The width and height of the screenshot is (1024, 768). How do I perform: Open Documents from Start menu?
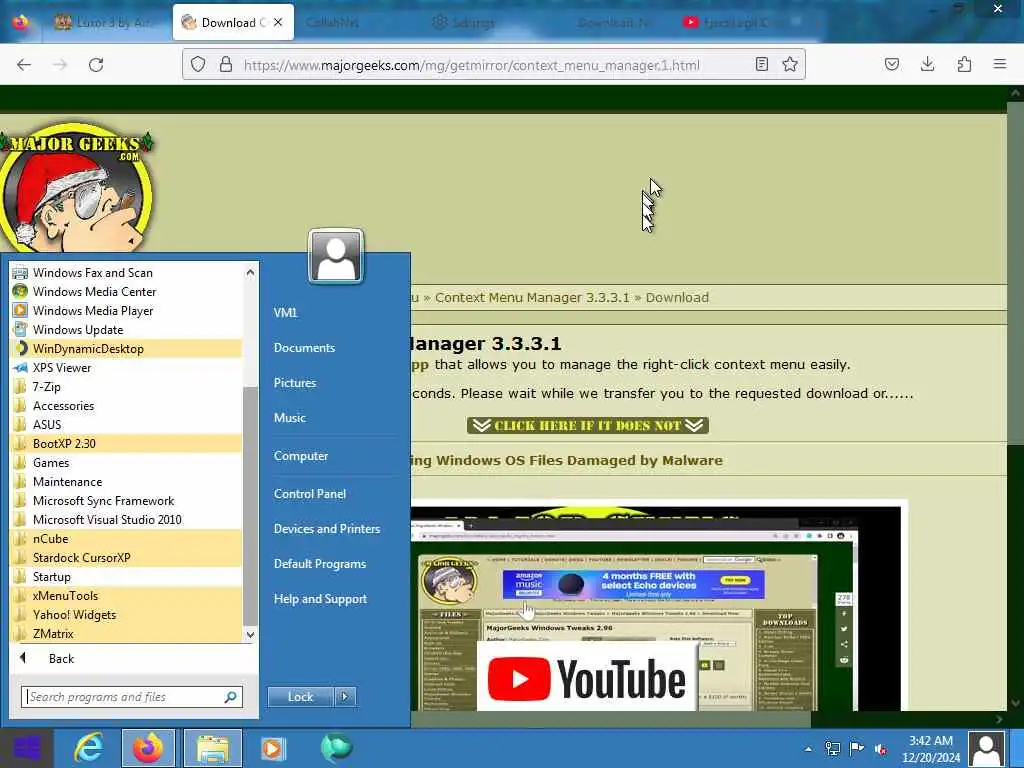click(x=304, y=347)
